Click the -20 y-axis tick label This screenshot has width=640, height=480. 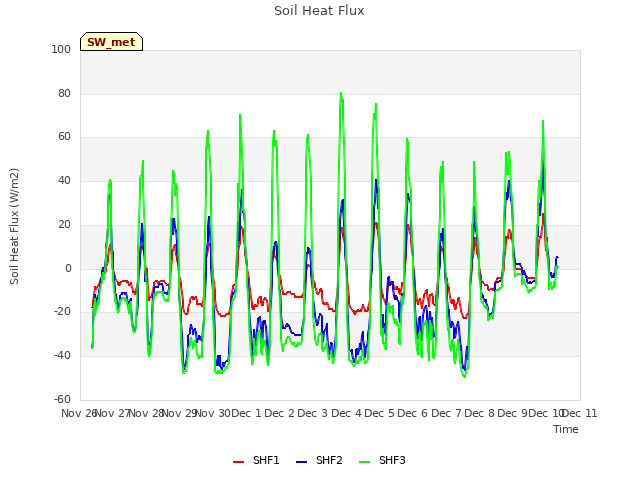[x=62, y=311]
